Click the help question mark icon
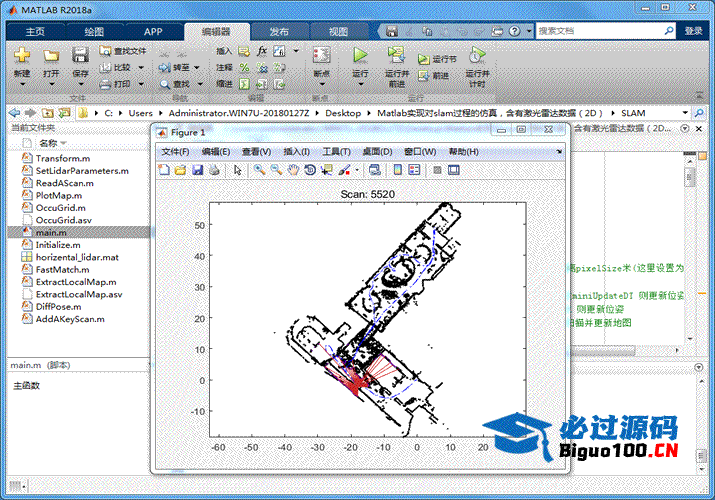Image resolution: width=715 pixels, height=500 pixels. tap(514, 31)
